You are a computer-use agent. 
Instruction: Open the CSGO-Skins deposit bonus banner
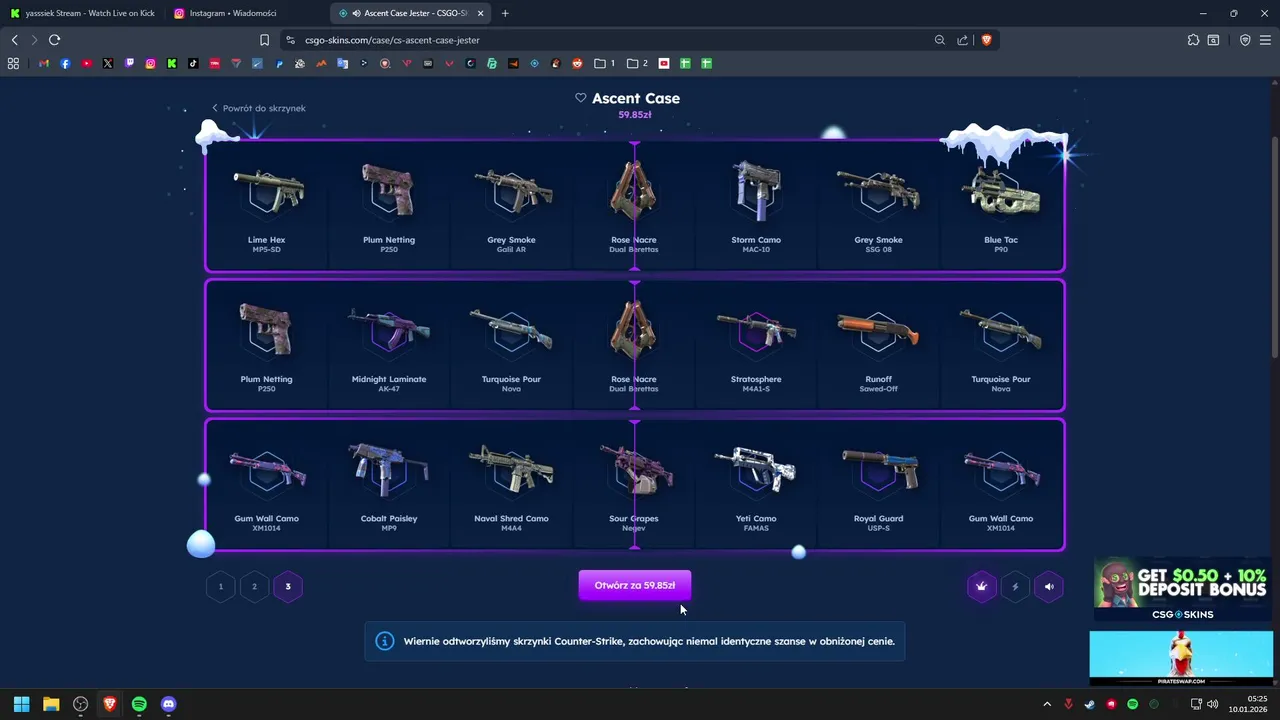(x=1182, y=590)
